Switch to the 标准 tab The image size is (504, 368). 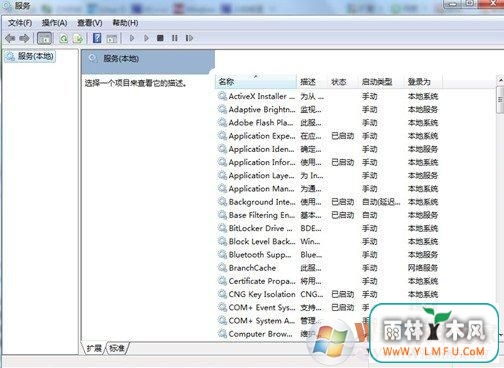(117, 348)
